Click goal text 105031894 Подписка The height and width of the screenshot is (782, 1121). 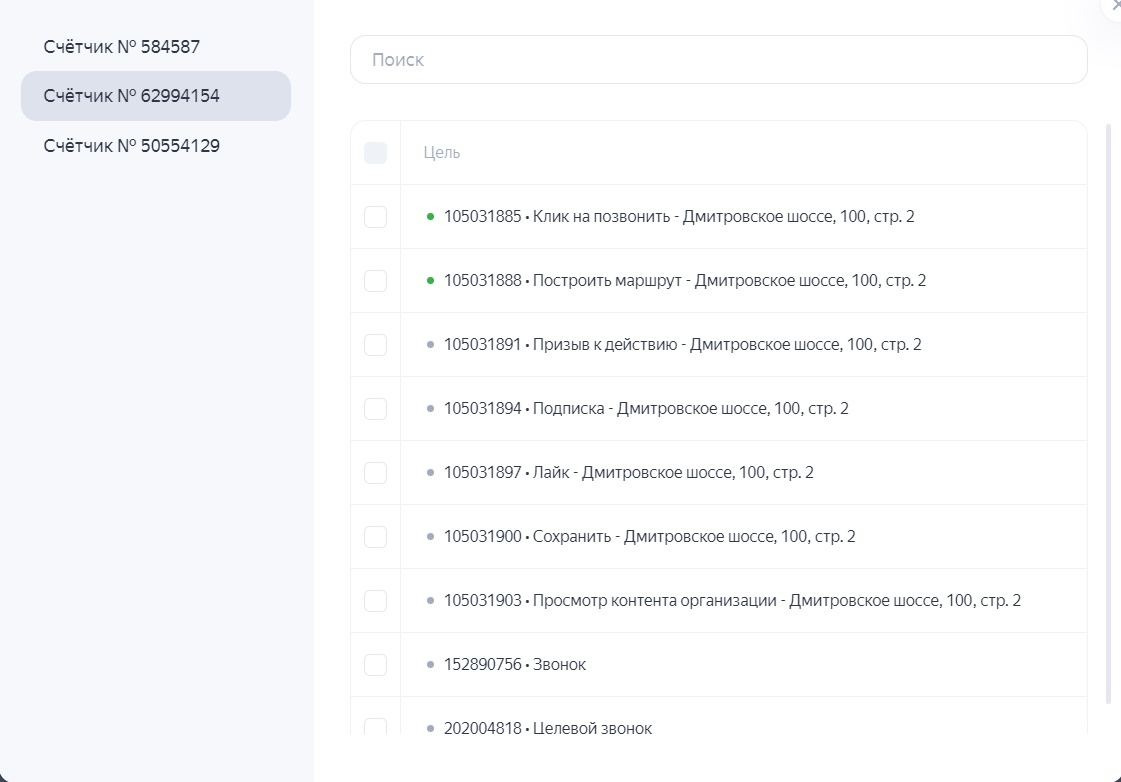pyautogui.click(x=646, y=408)
